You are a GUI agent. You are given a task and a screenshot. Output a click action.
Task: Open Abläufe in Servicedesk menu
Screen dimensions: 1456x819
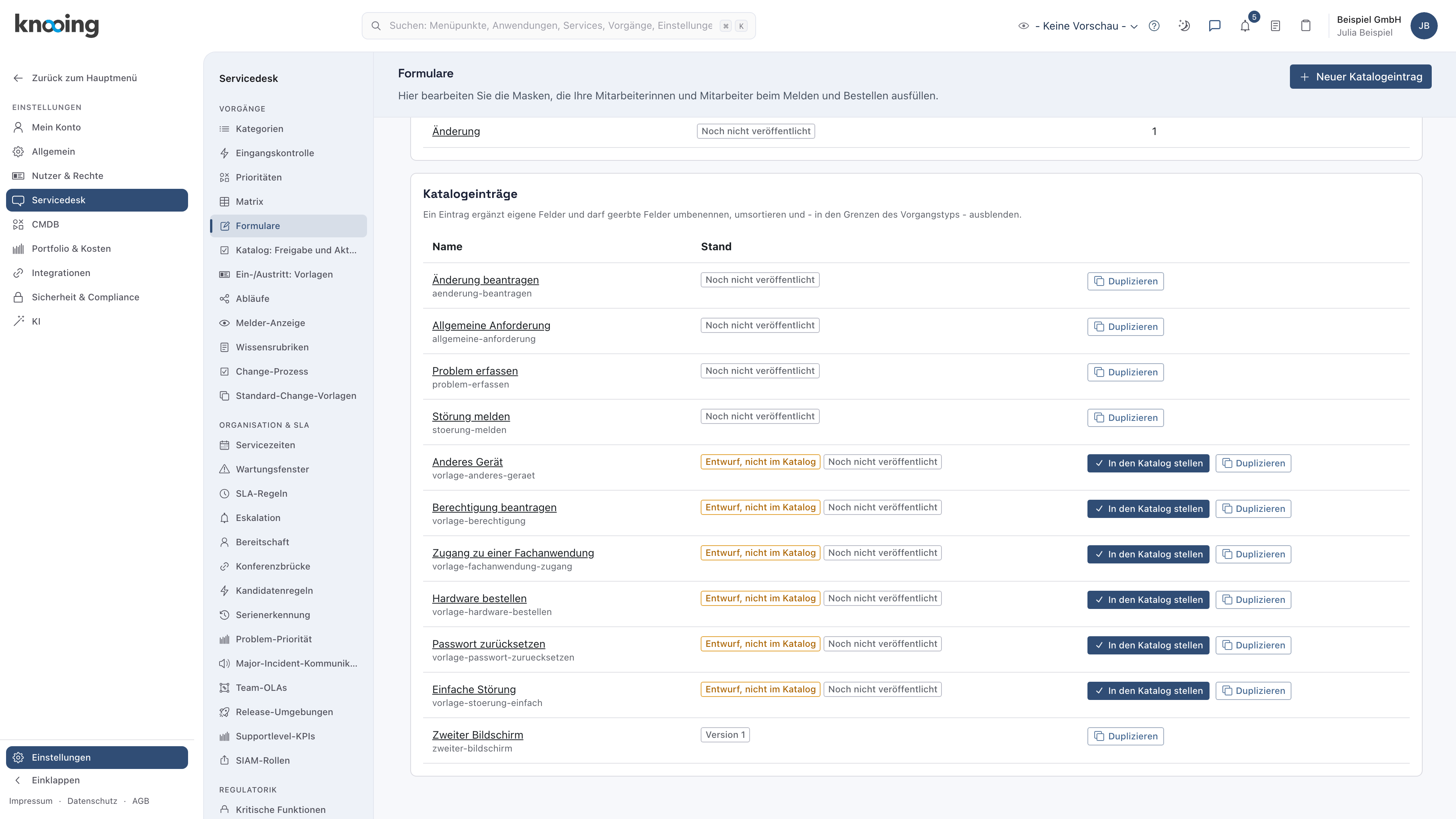coord(288,298)
